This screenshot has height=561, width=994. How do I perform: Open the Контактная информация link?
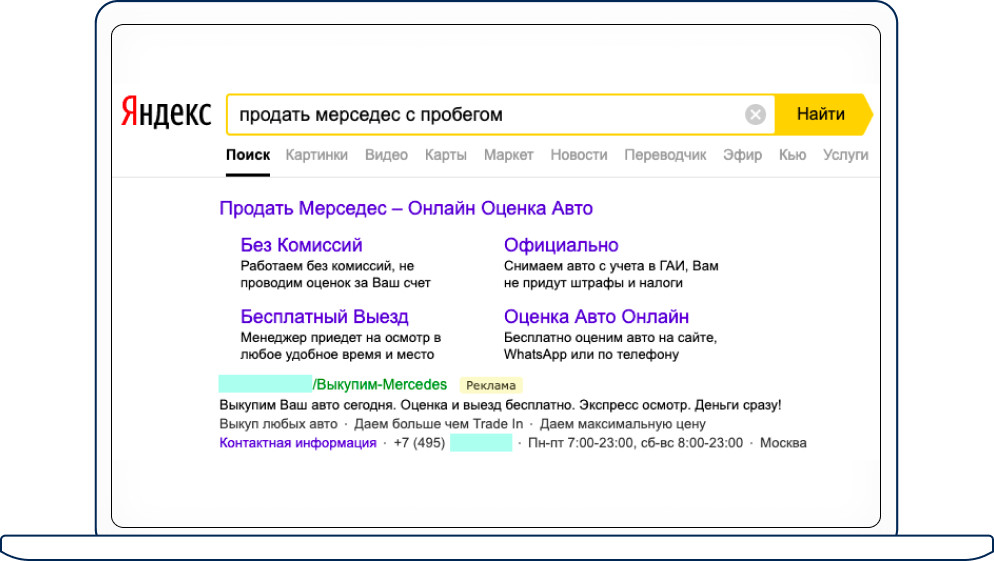[298, 443]
